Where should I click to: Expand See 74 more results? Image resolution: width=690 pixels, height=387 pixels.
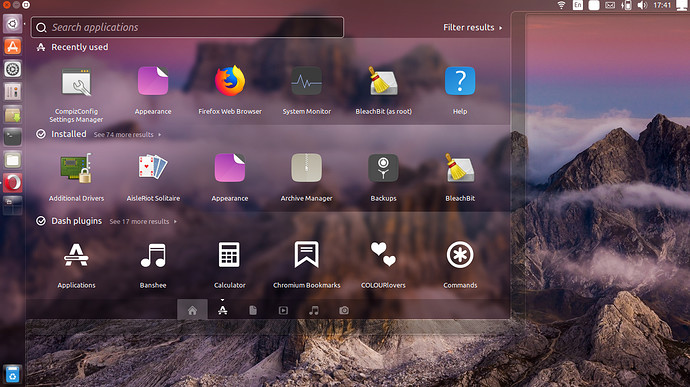pyautogui.click(x=127, y=135)
